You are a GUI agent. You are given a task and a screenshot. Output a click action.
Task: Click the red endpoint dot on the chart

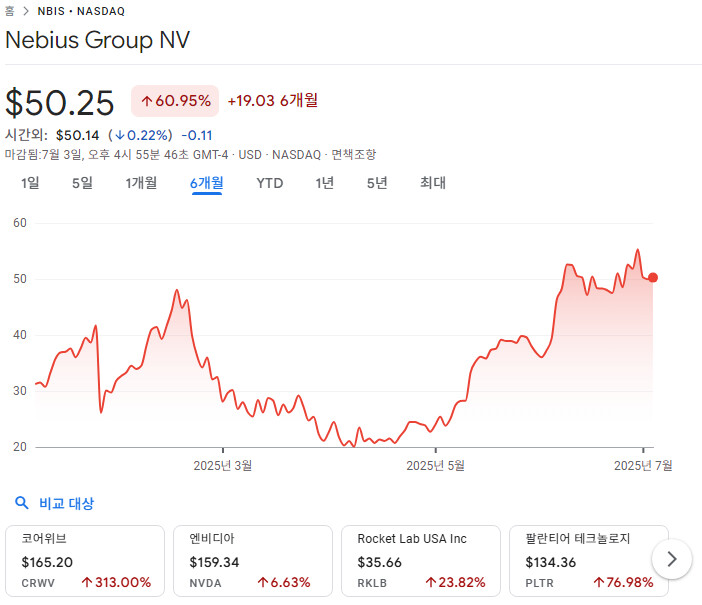(x=653, y=278)
